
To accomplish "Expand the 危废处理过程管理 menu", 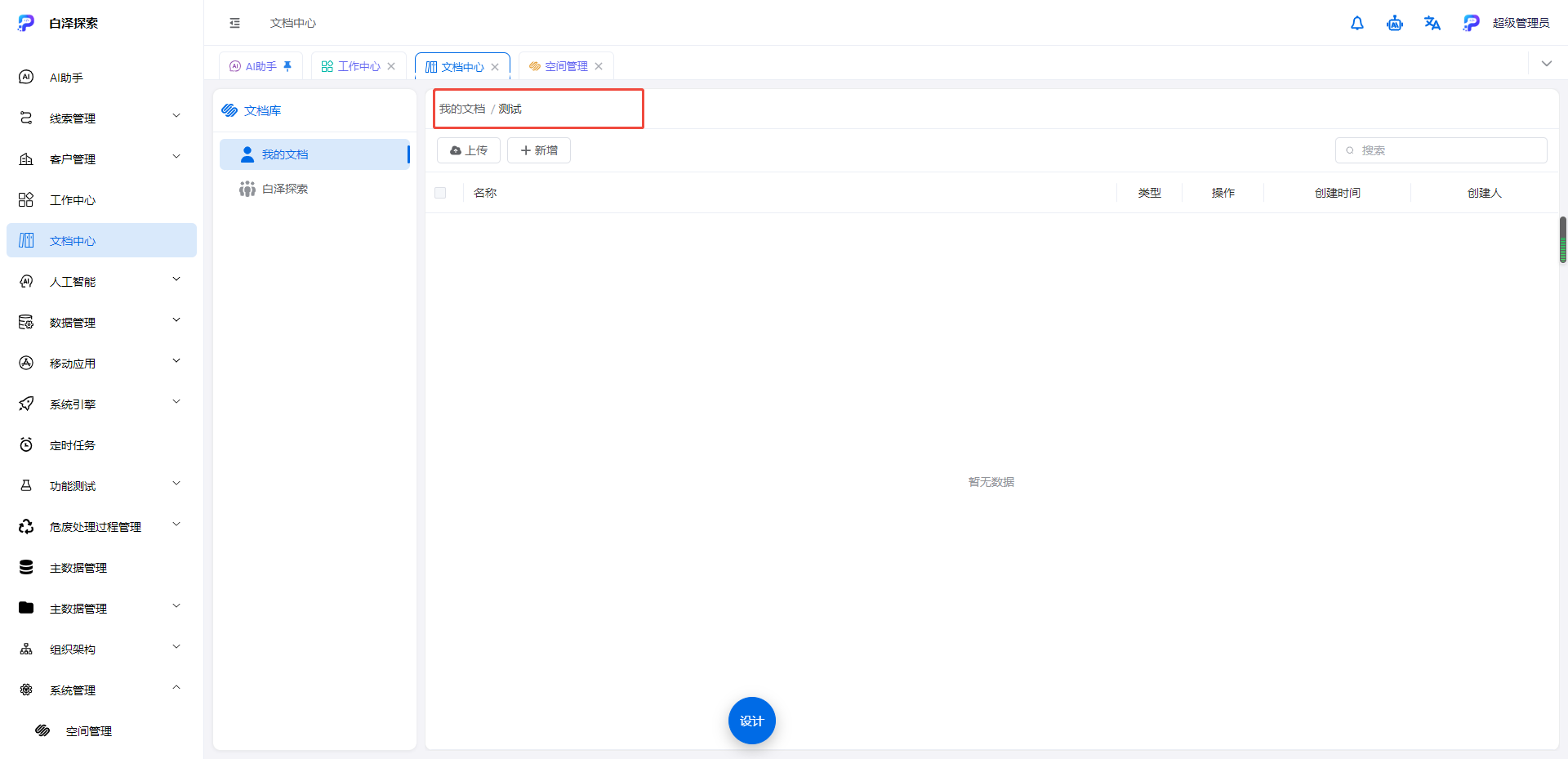I will [x=101, y=527].
